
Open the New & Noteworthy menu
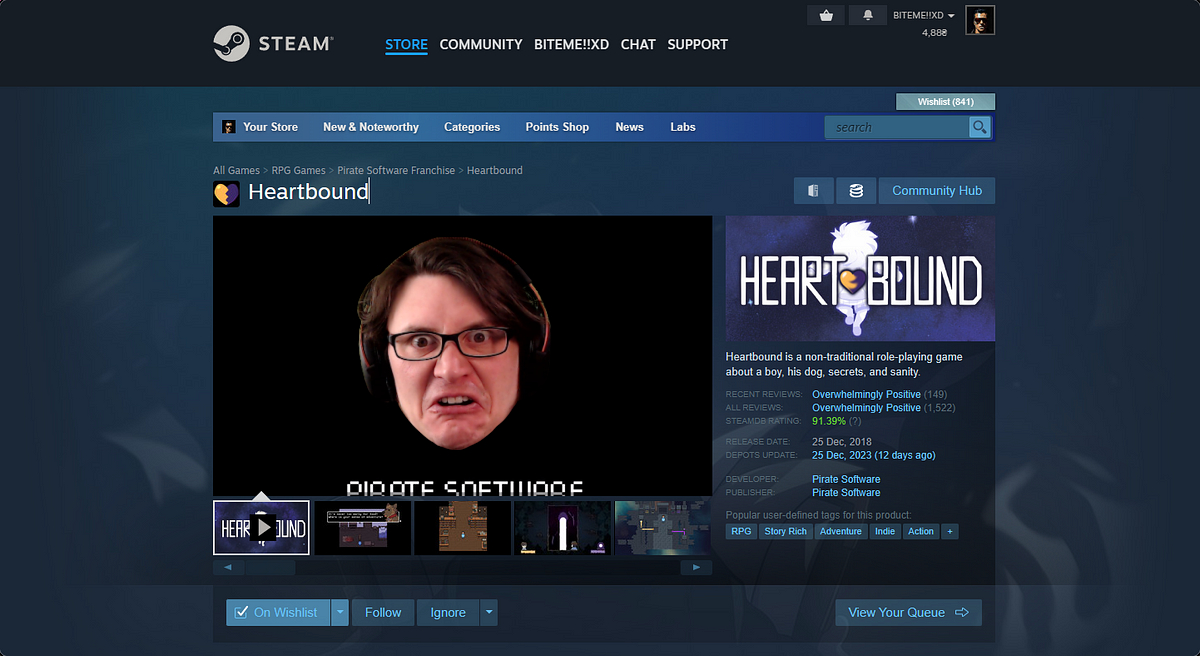pyautogui.click(x=371, y=127)
